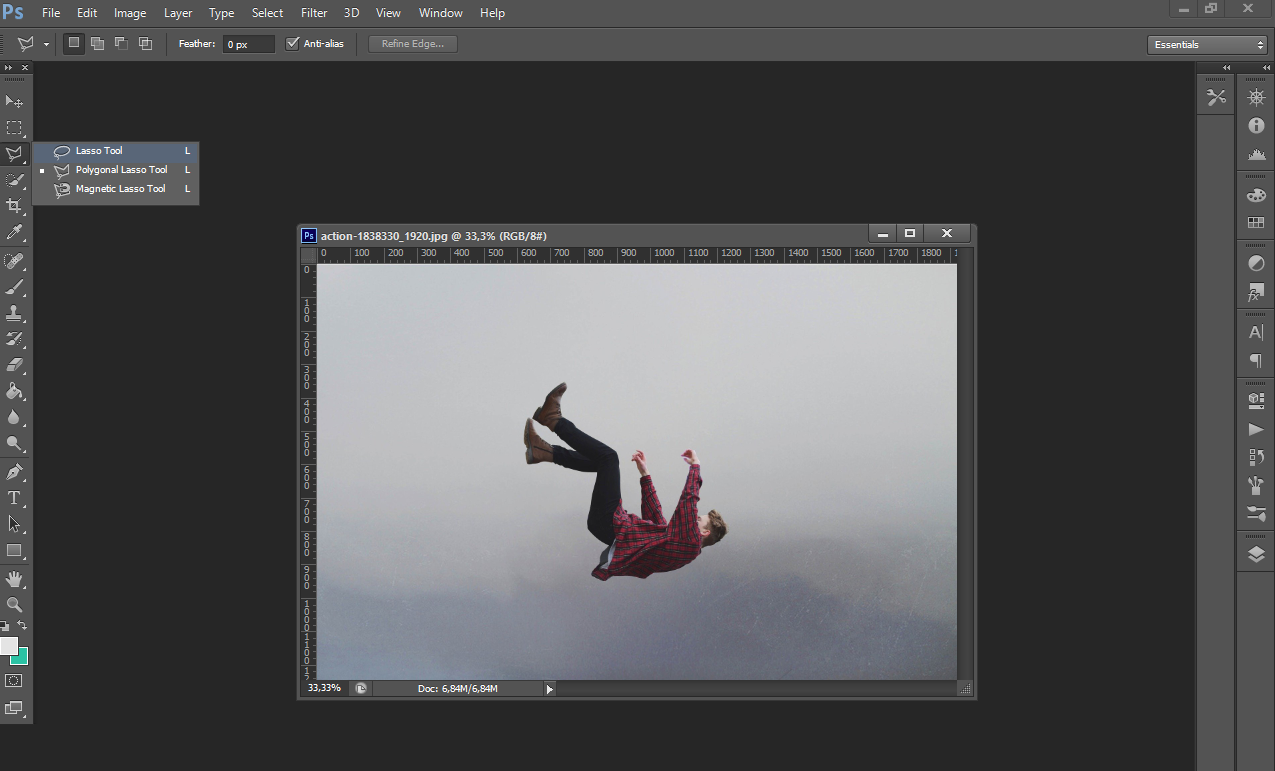Click the foreground color swatch

pos(8,646)
